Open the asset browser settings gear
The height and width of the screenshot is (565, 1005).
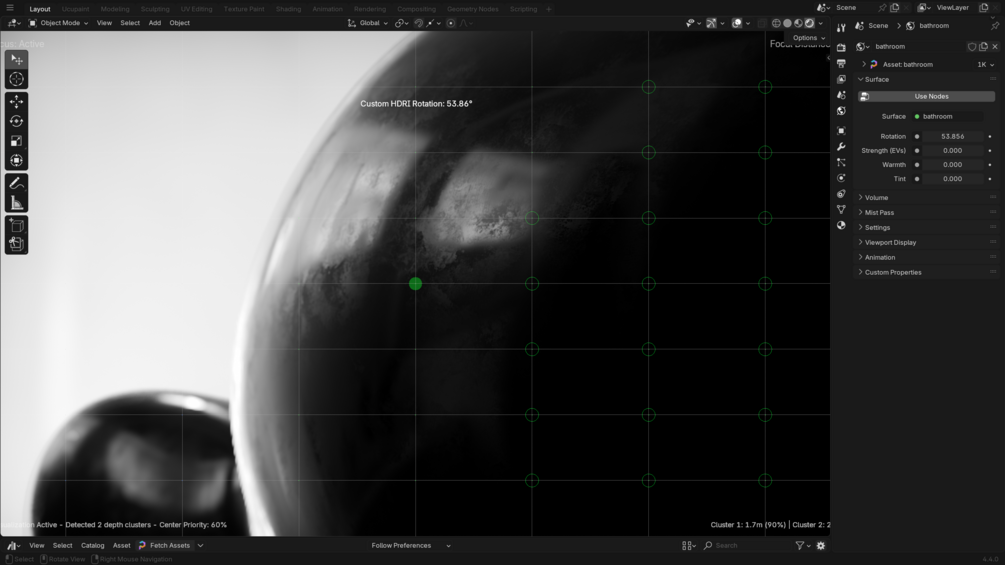coord(820,546)
